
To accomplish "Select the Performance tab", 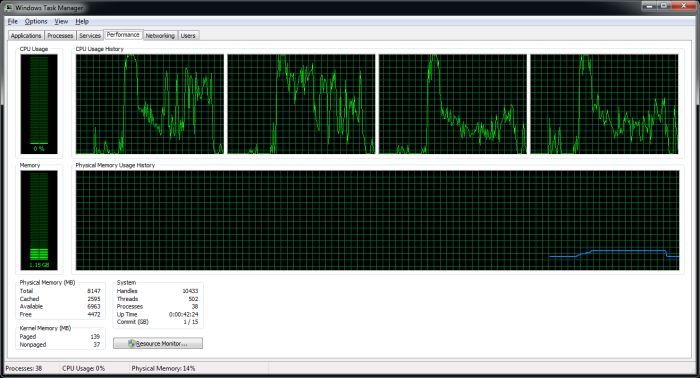I will 123,35.
